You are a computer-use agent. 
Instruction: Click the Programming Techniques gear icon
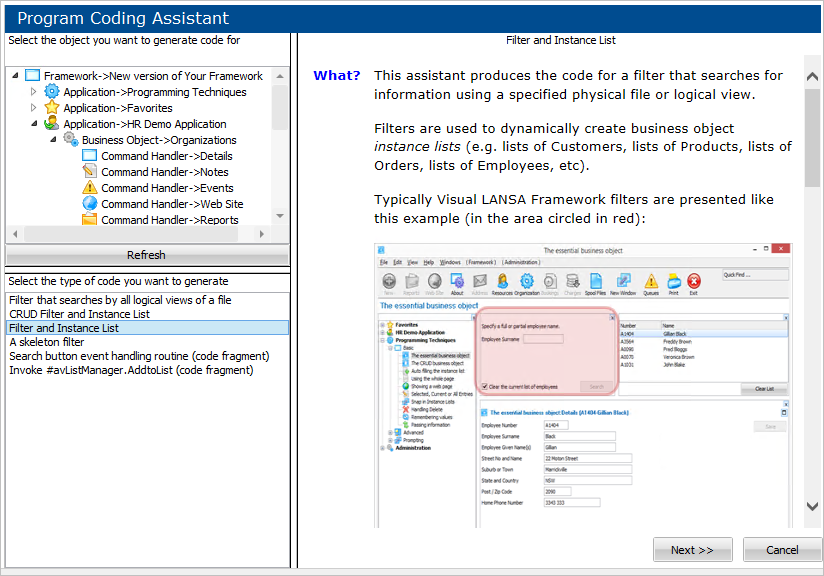[x=52, y=91]
